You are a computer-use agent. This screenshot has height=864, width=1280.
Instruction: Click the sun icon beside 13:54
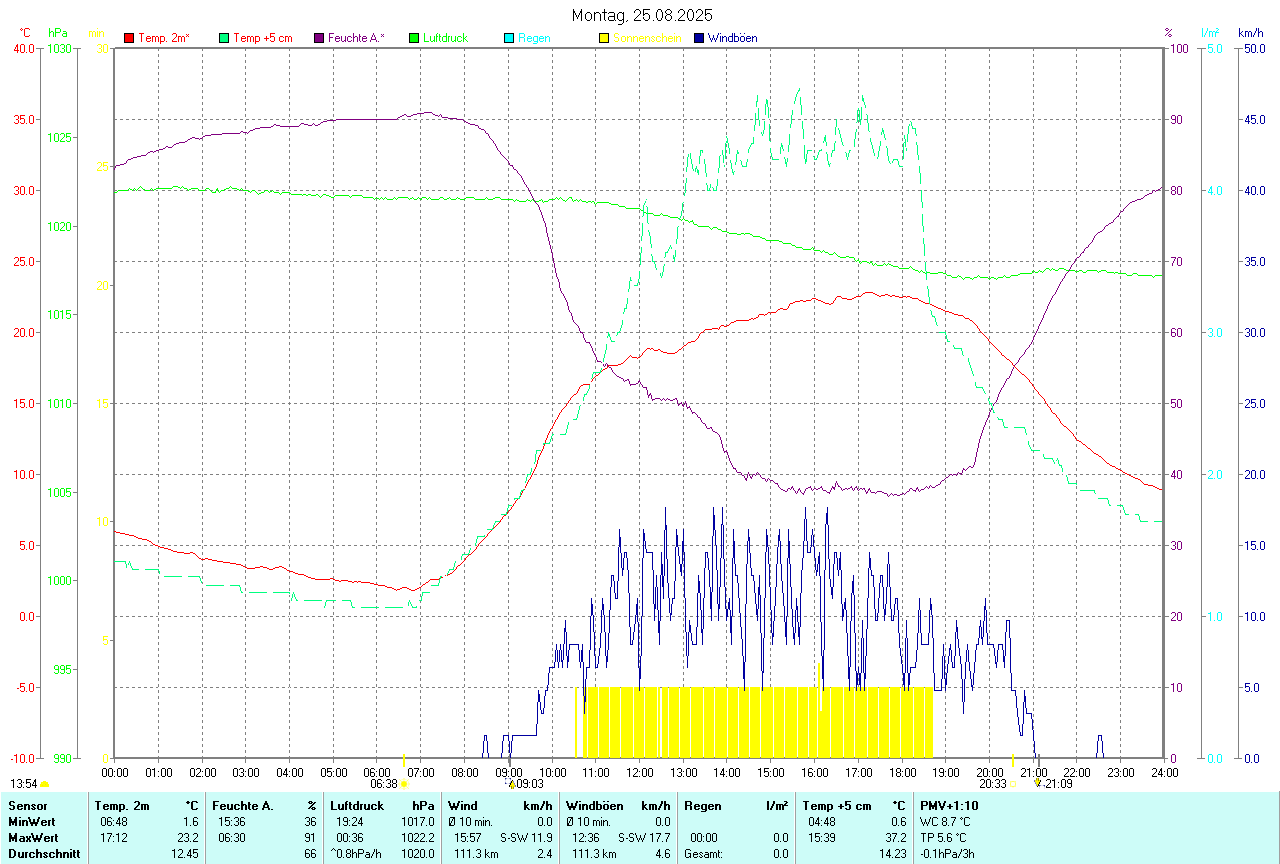[44, 785]
